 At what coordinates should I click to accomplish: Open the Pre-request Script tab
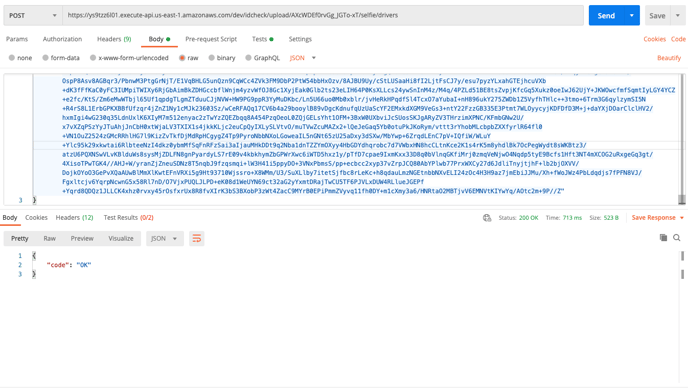pos(211,39)
